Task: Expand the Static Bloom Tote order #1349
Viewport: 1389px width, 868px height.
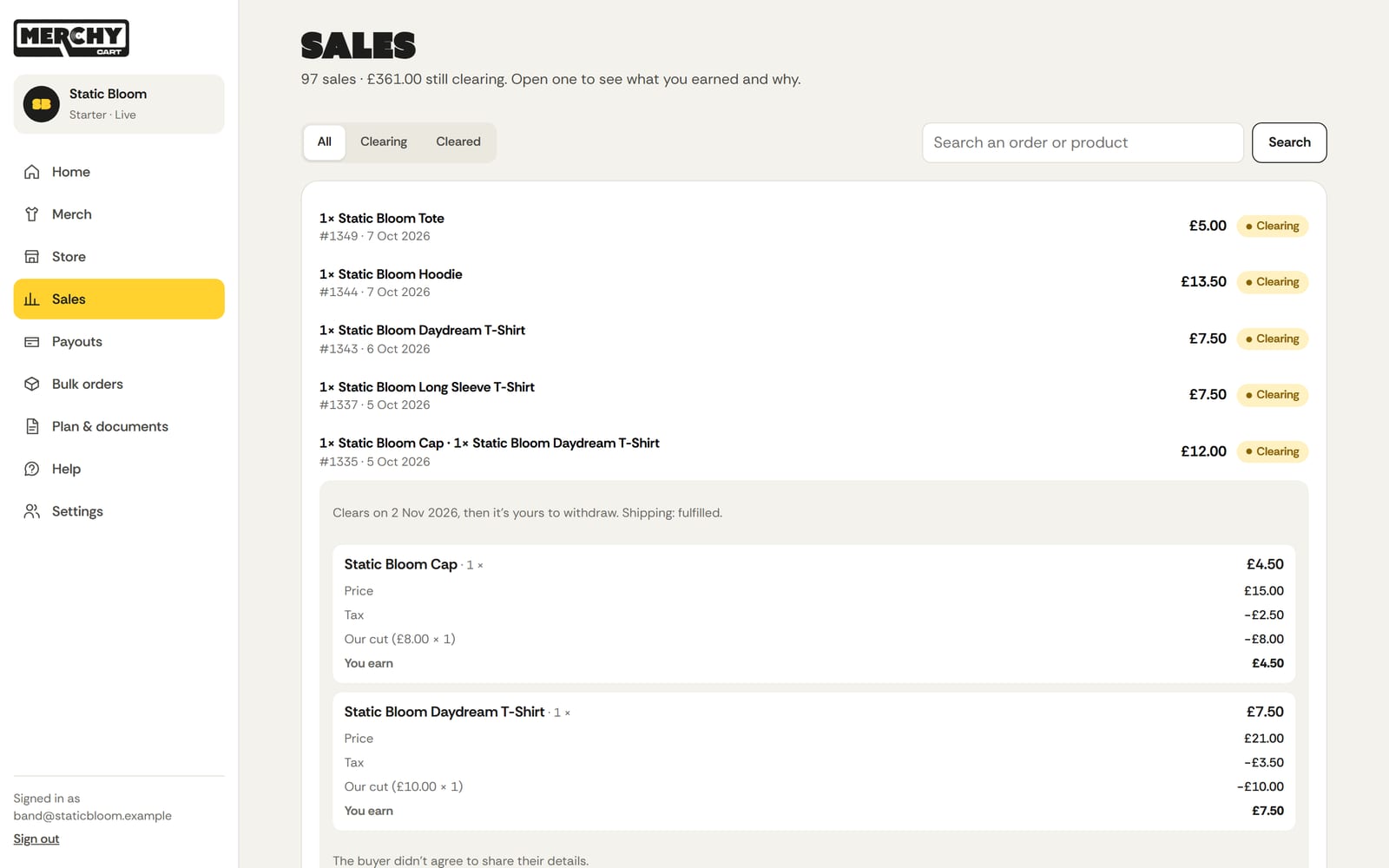Action: click(x=813, y=227)
